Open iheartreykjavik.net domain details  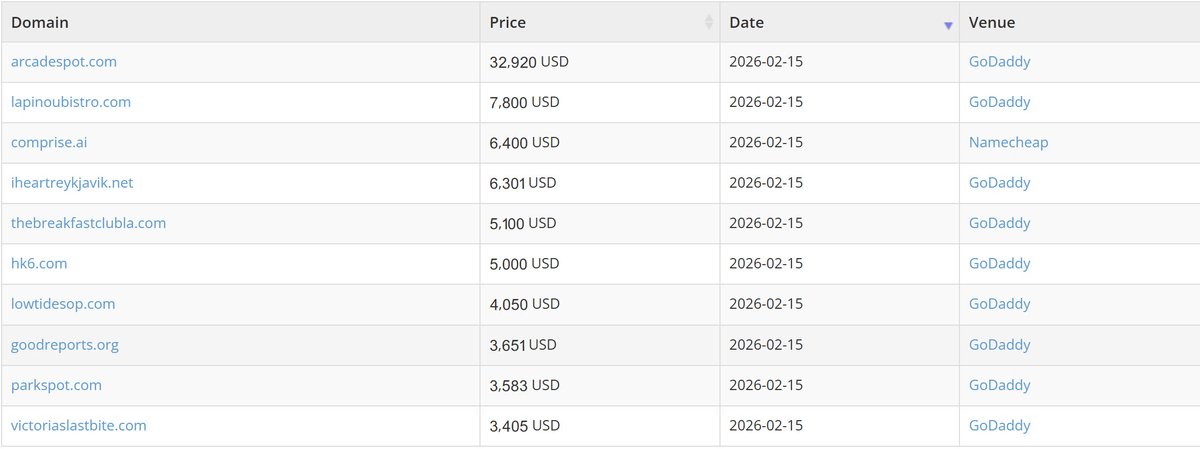click(x=72, y=183)
